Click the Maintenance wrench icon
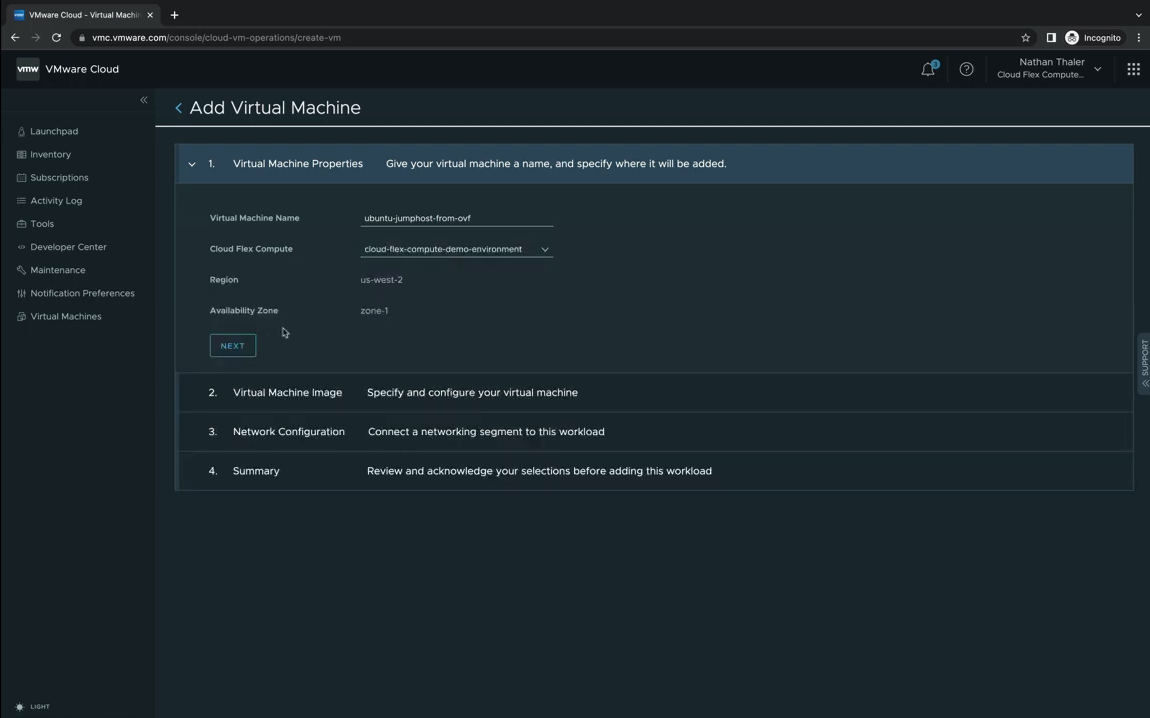The width and height of the screenshot is (1150, 718). click(21, 270)
